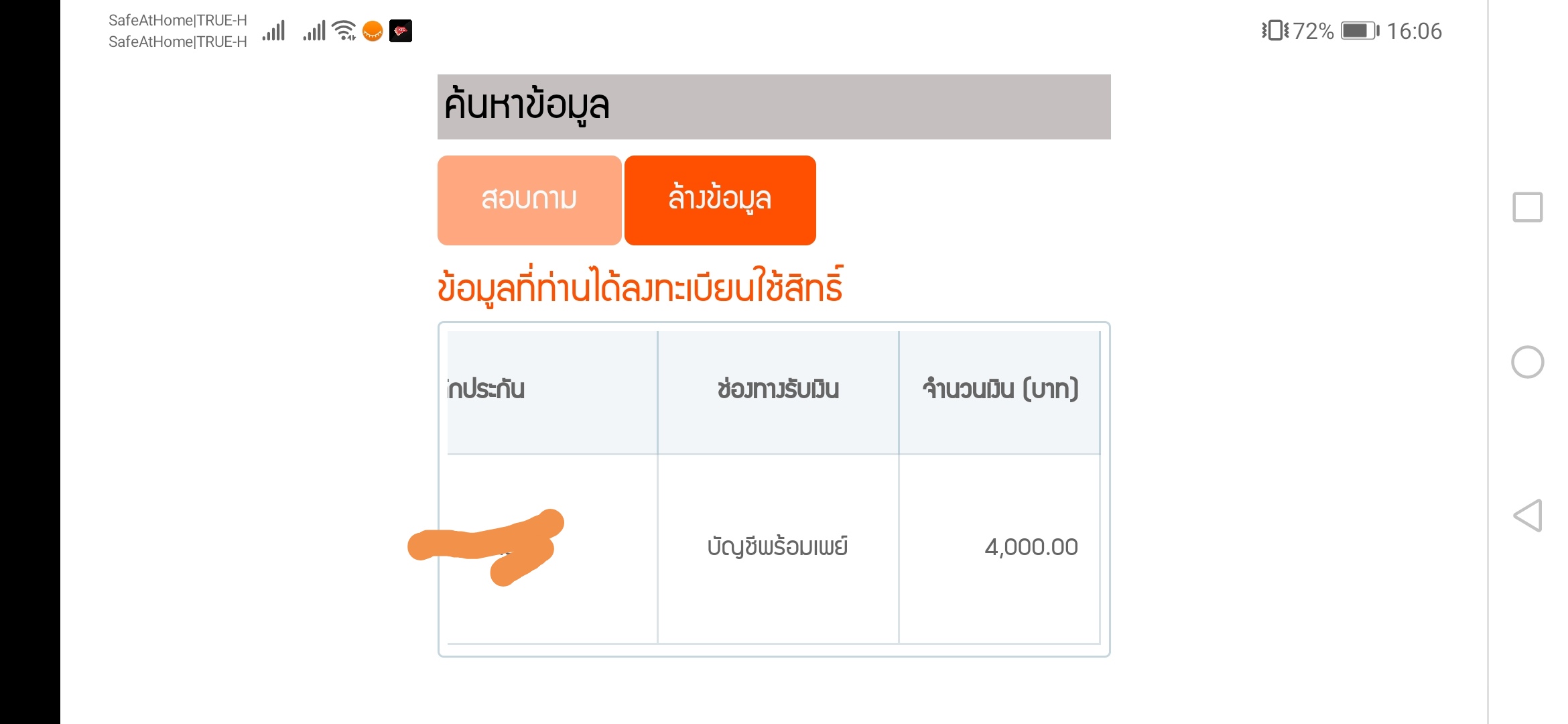Viewport: 1568px width, 724px height.
Task: Select the จำนวนเงิน (บาท) column header
Action: click(1000, 390)
